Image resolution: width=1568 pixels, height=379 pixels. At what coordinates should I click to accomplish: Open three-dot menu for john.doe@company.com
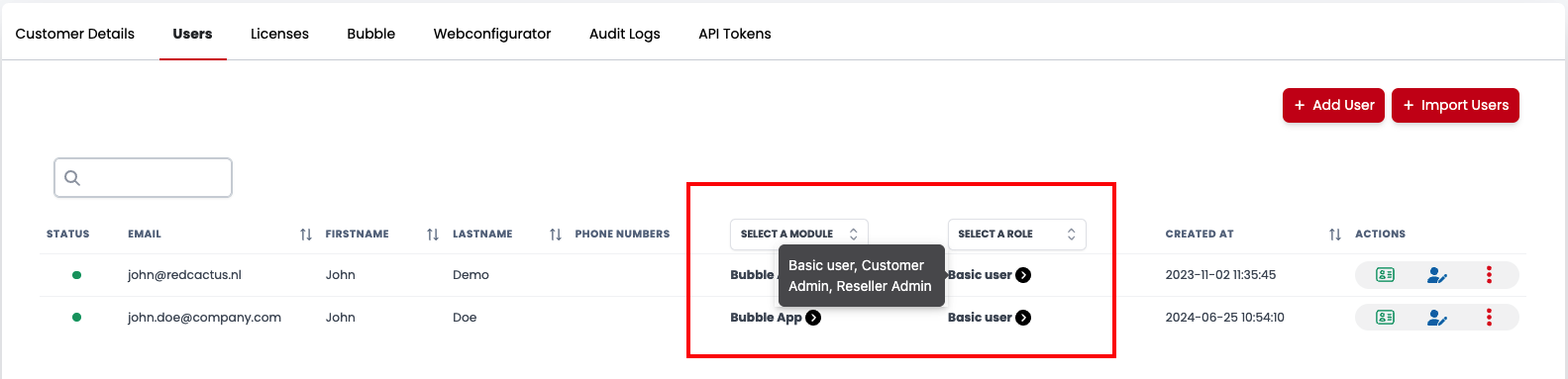(x=1489, y=318)
